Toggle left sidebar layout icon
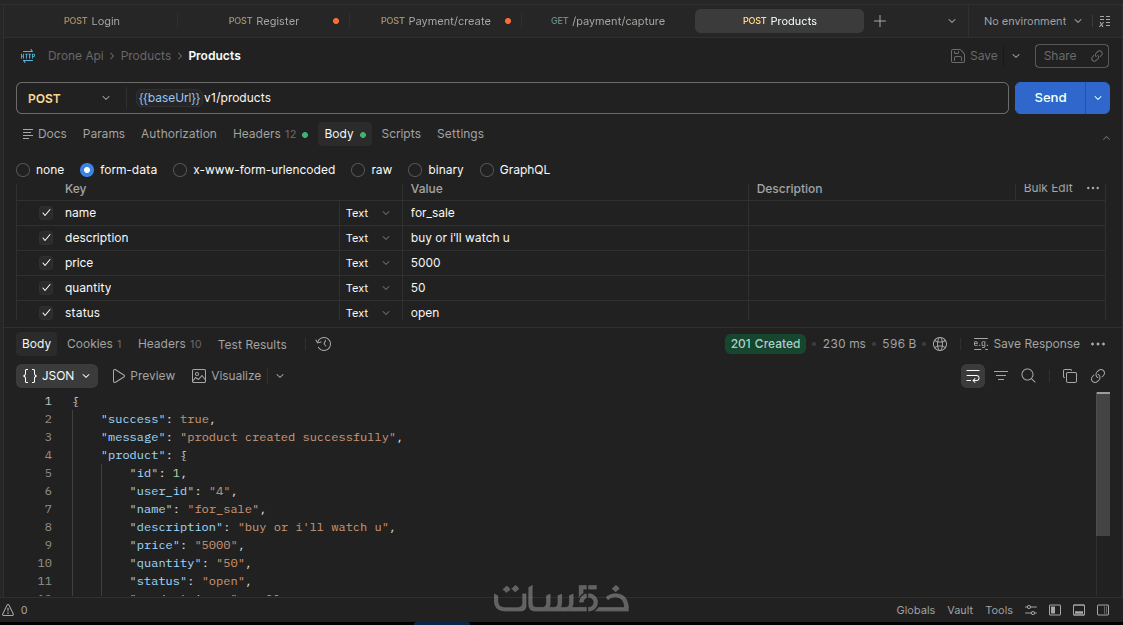 coord(1055,610)
